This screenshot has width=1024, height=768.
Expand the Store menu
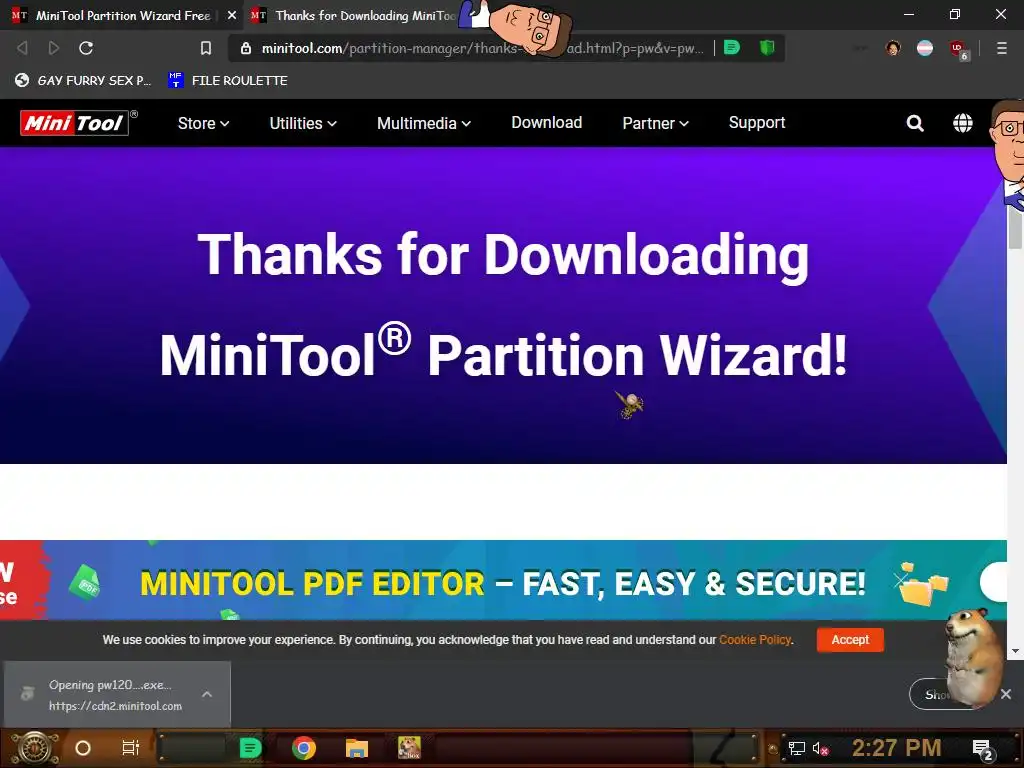[x=203, y=123]
